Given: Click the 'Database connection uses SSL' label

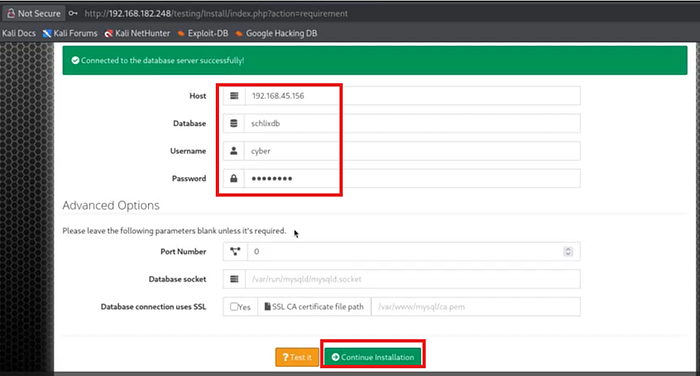Looking at the screenshot, I should click(x=154, y=307).
